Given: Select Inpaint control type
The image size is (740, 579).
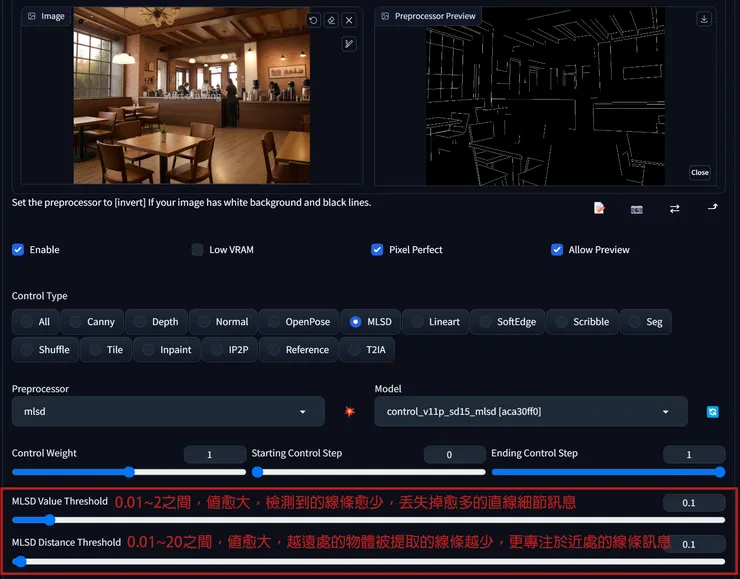Looking at the screenshot, I should pos(167,350).
